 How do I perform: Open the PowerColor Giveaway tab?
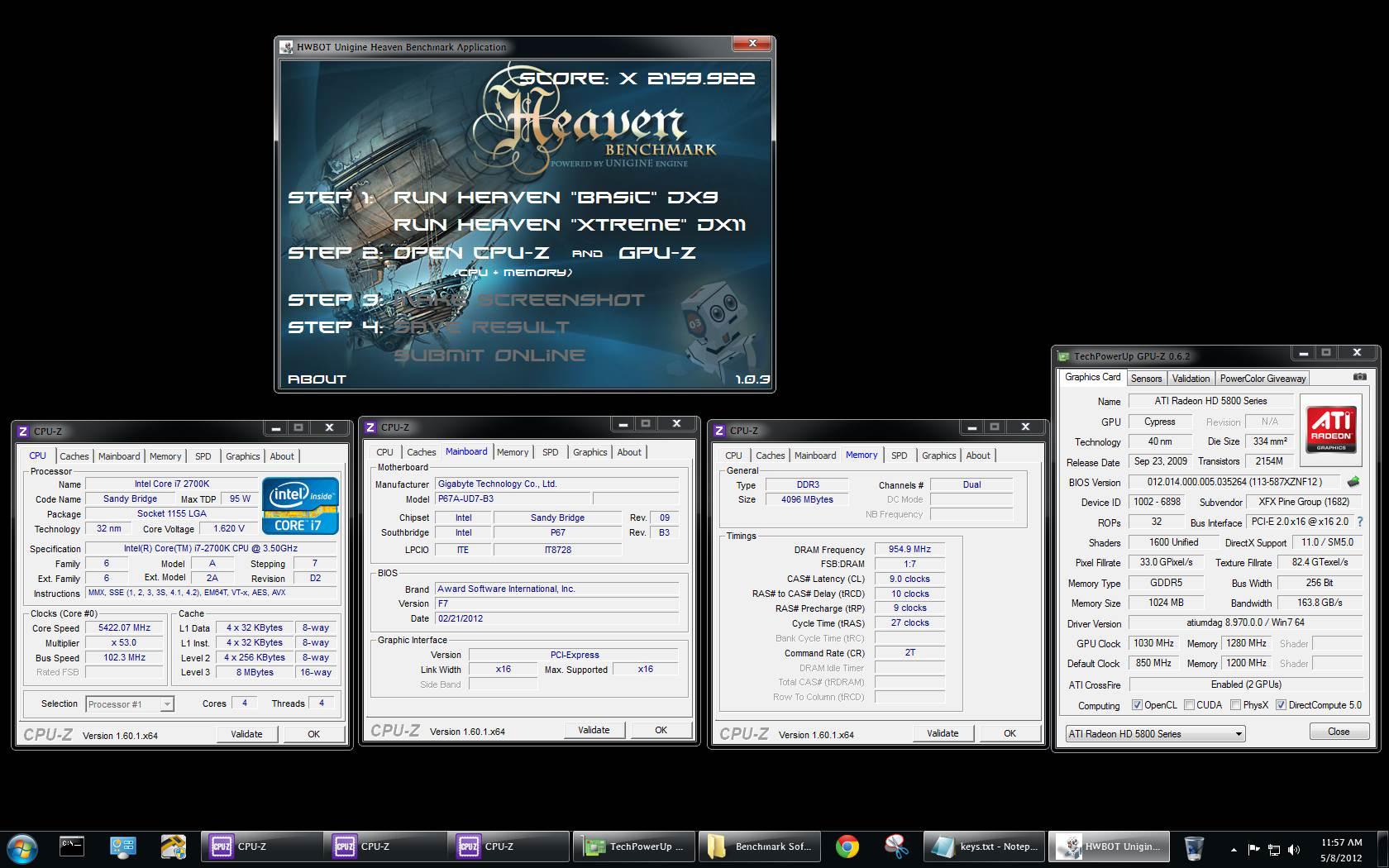[x=1263, y=379]
